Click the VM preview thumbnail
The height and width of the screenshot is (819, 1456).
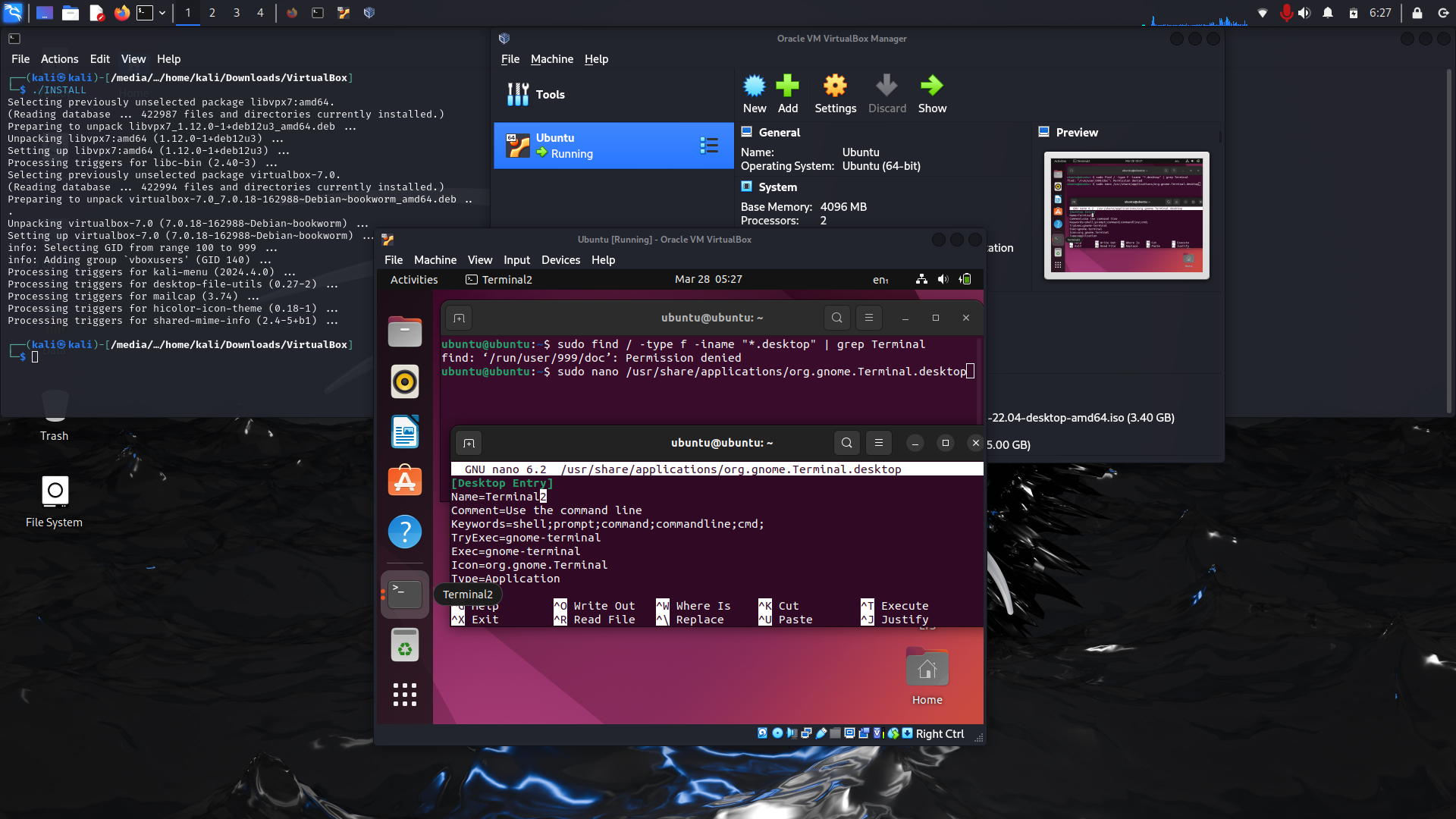tap(1126, 215)
